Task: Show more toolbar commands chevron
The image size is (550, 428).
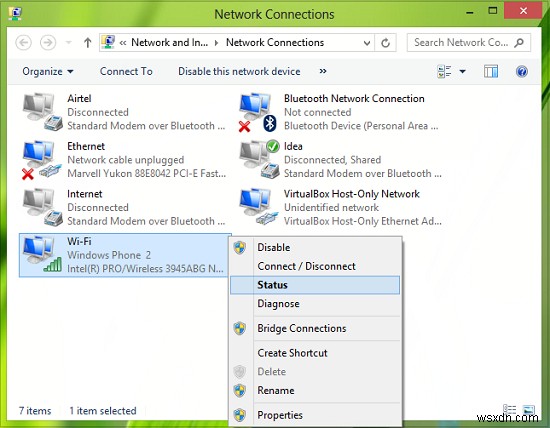Action: click(x=323, y=71)
